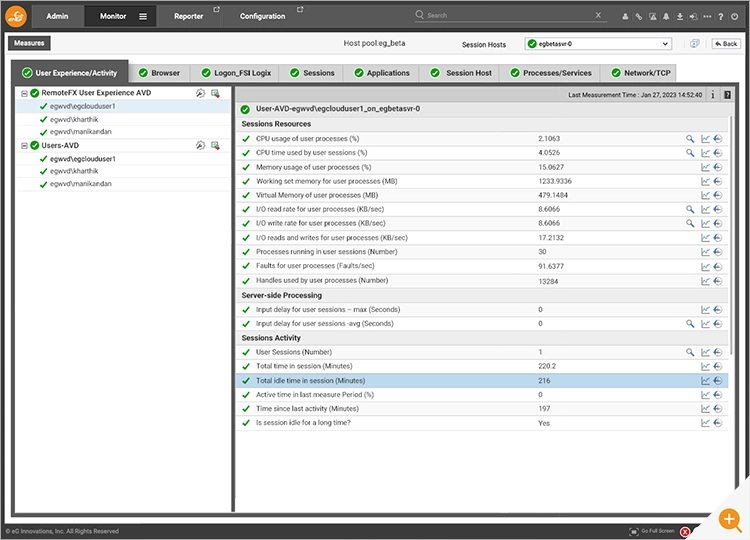Click the power logout icon
The image size is (750, 540).
click(735, 17)
